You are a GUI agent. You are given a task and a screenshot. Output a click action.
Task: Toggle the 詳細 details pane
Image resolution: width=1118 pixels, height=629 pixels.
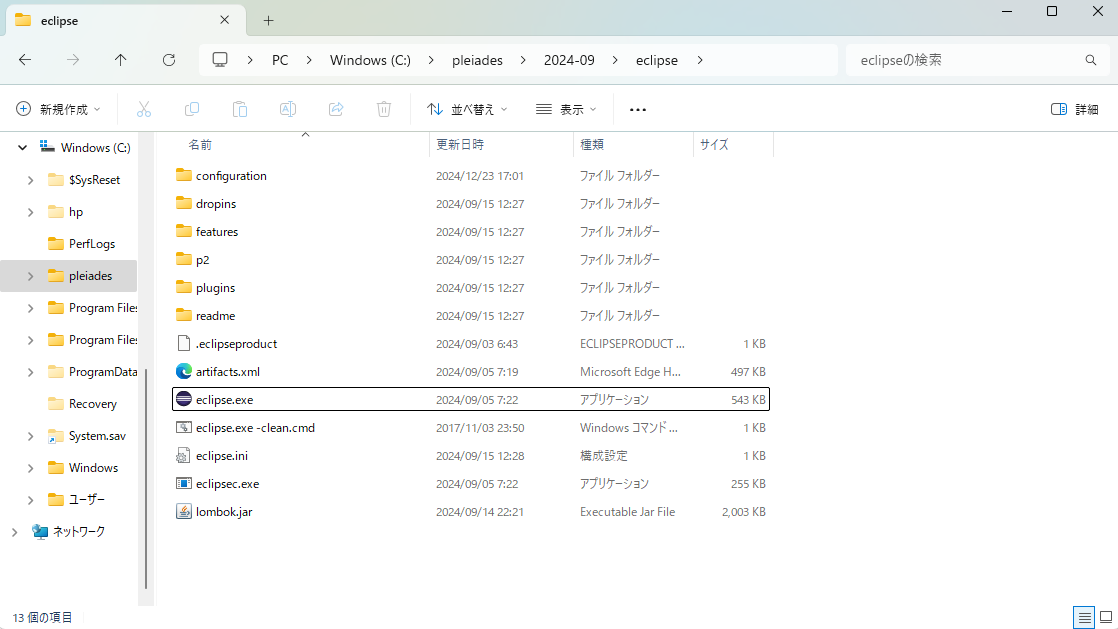(x=1075, y=109)
